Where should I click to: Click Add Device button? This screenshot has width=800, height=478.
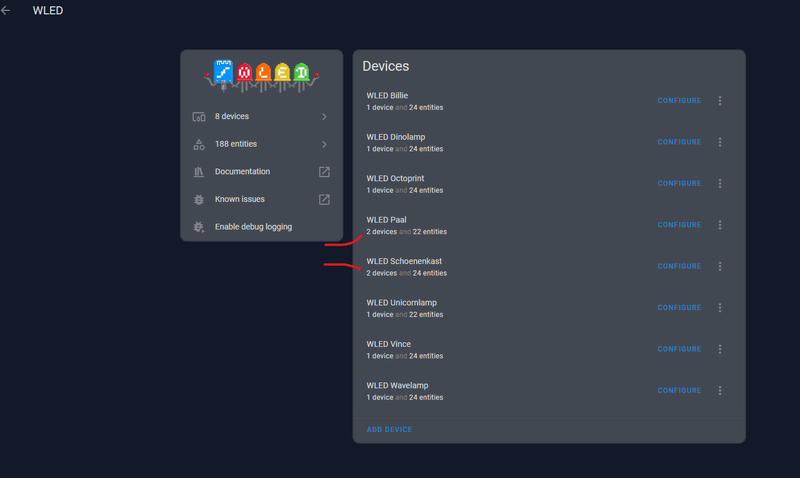[x=389, y=430]
